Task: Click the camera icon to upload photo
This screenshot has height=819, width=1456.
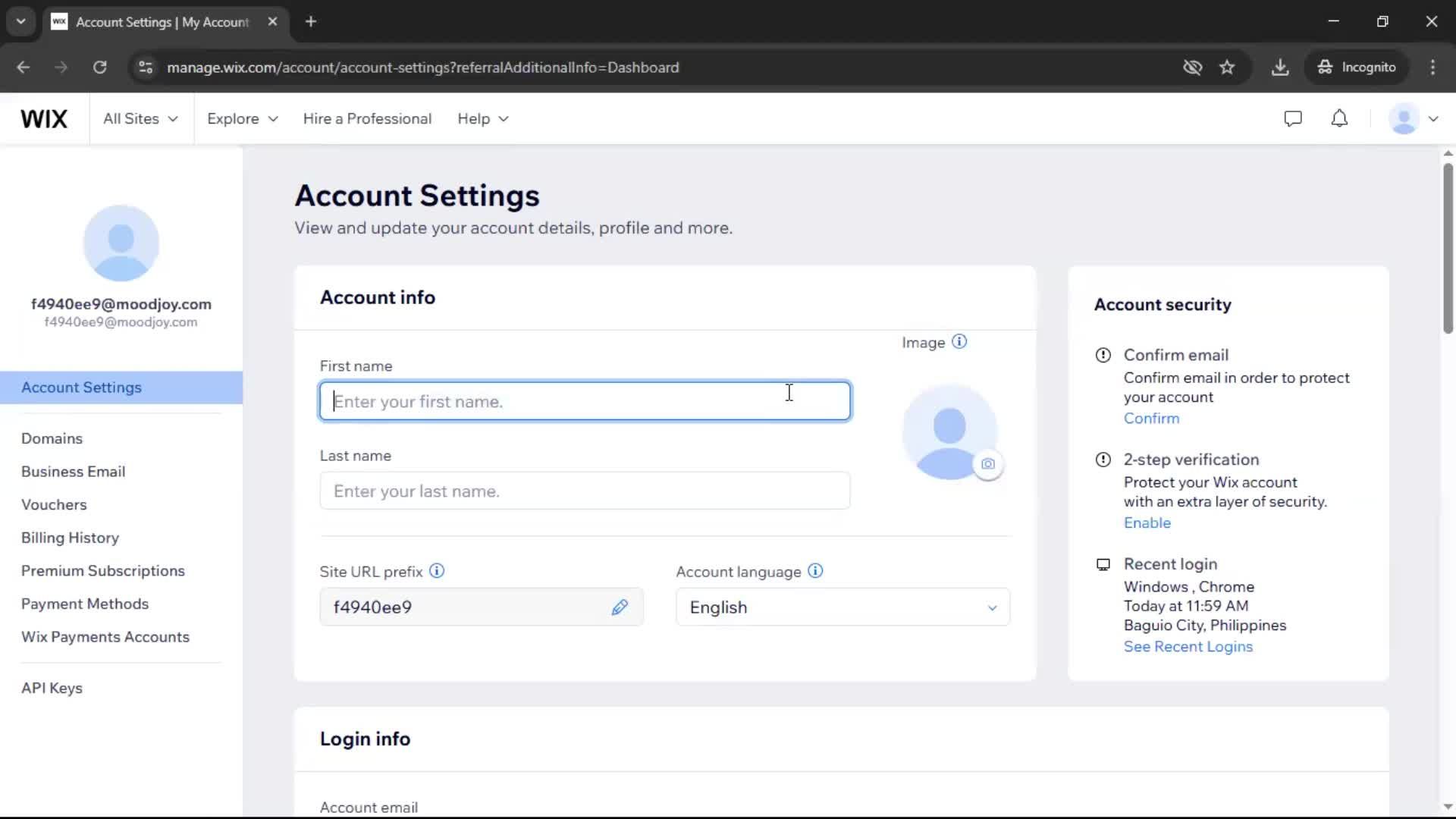Action: [987, 464]
